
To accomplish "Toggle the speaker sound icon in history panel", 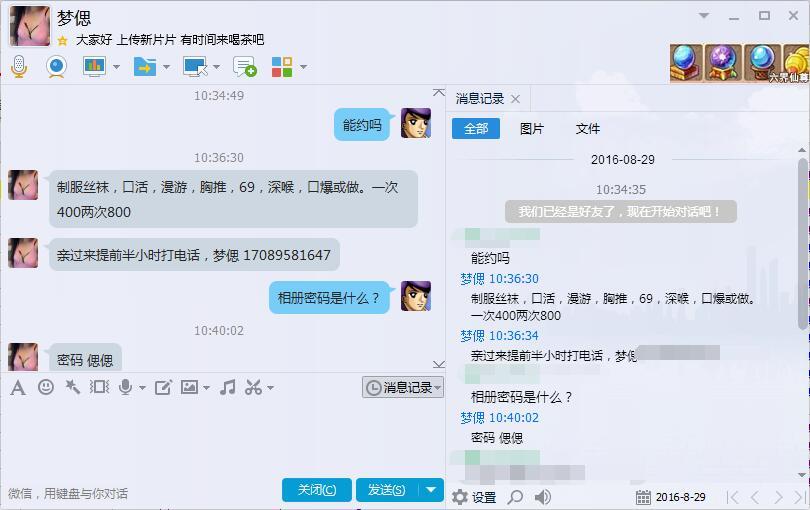I will click(542, 497).
